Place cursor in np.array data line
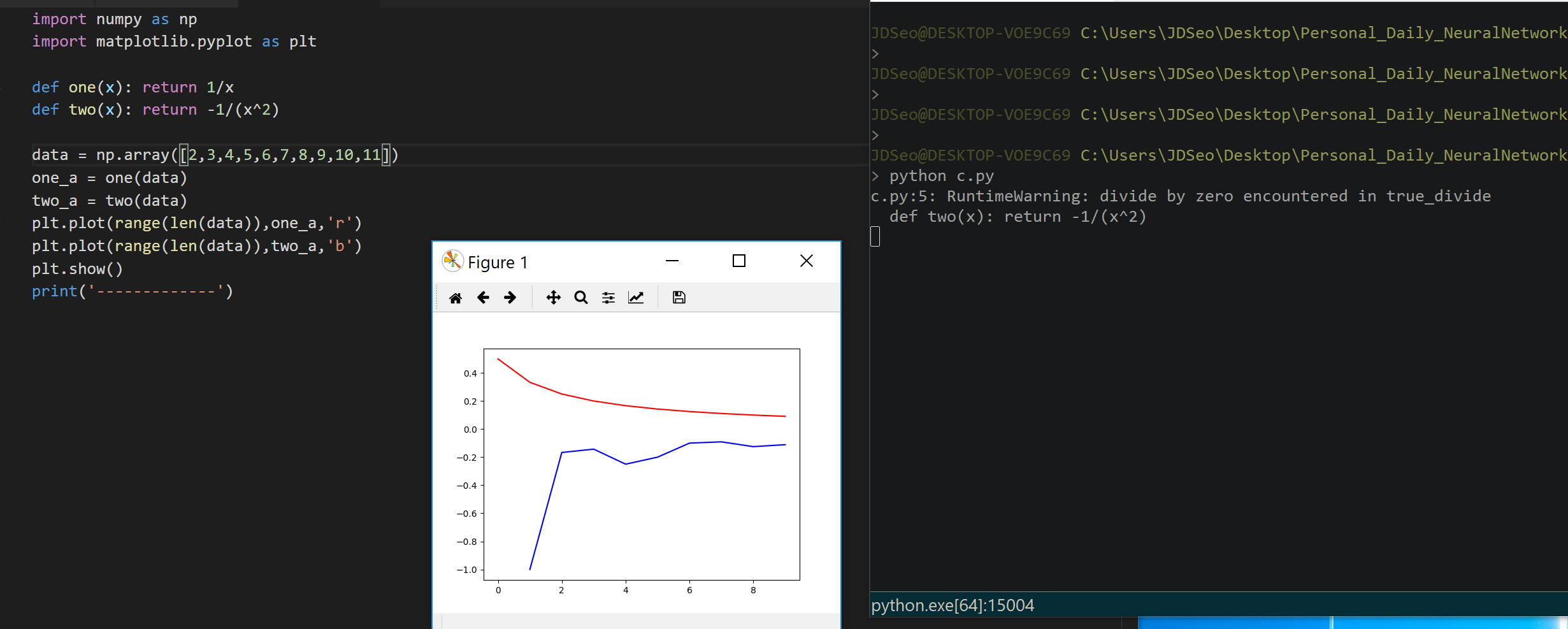Screen dimensions: 1568x629 [x=215, y=155]
